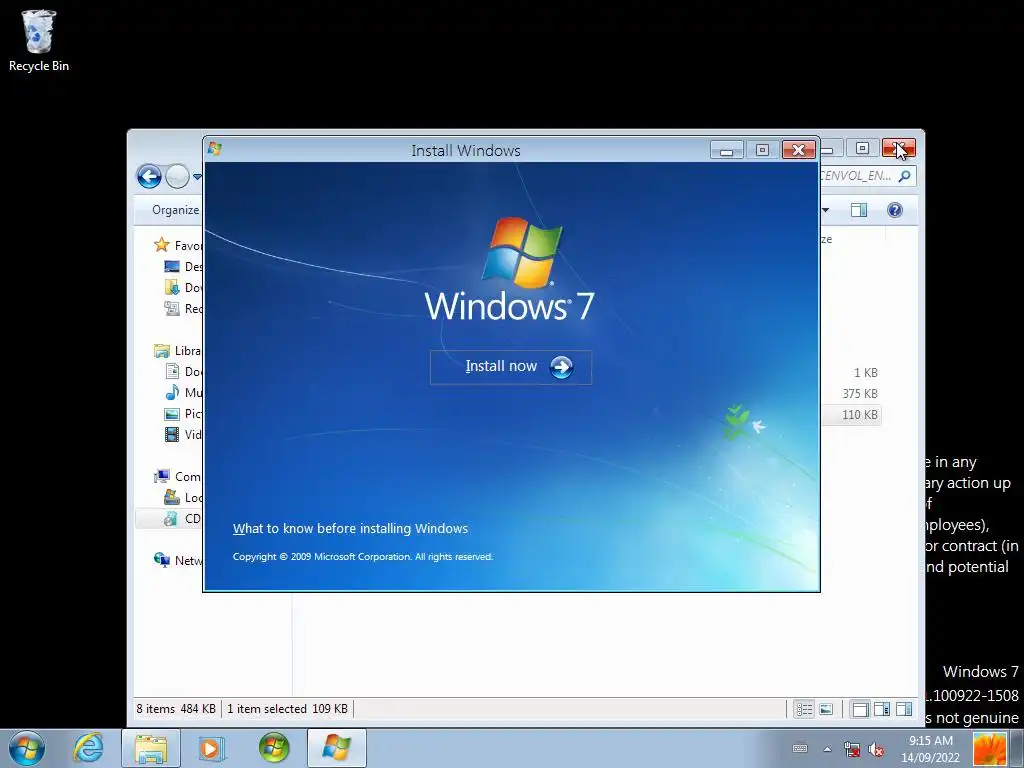Click the 375 KB file size cell
The height and width of the screenshot is (768, 1024).
(x=859, y=394)
